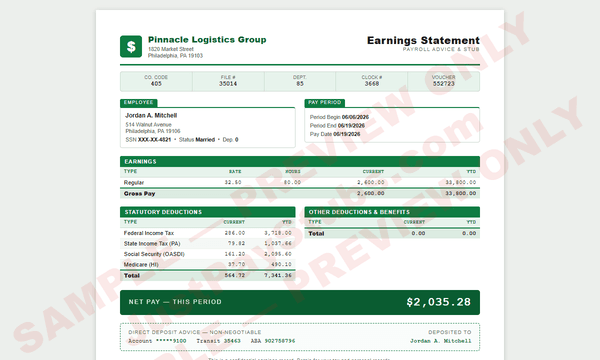Click the statutory deductions Total current 564.72

click(x=235, y=275)
